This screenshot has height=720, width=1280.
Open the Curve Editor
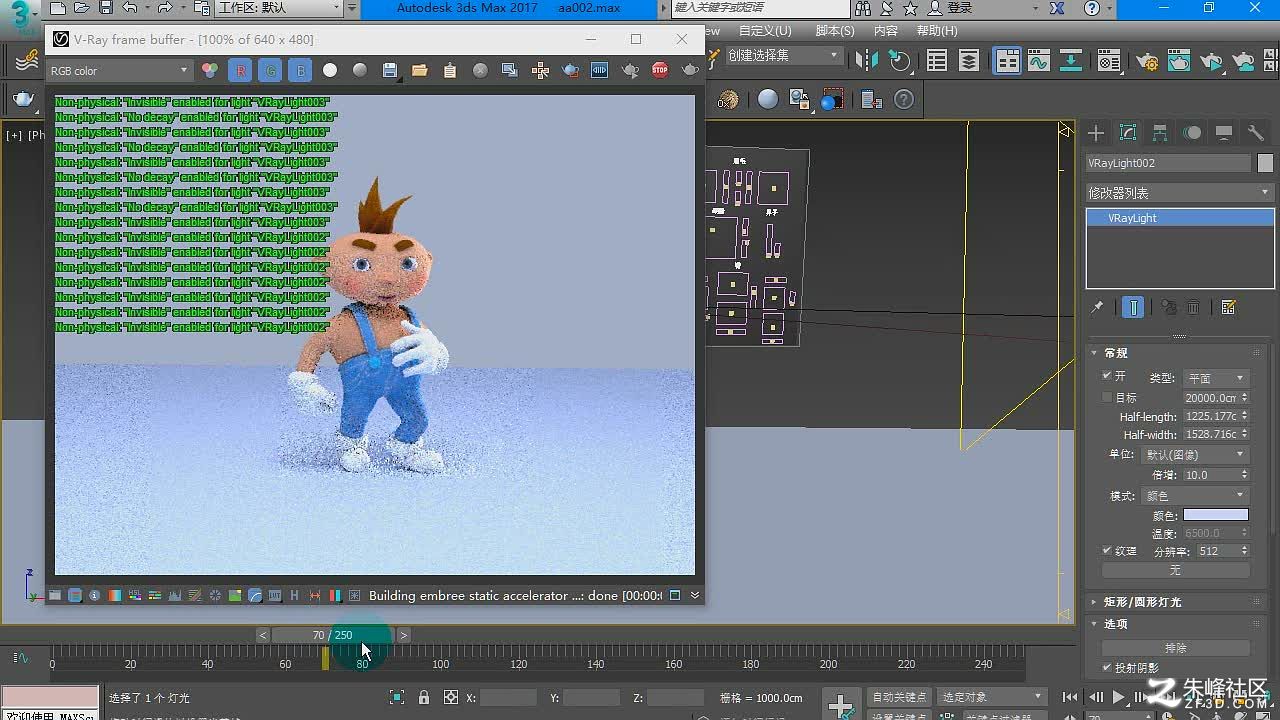click(x=1038, y=61)
